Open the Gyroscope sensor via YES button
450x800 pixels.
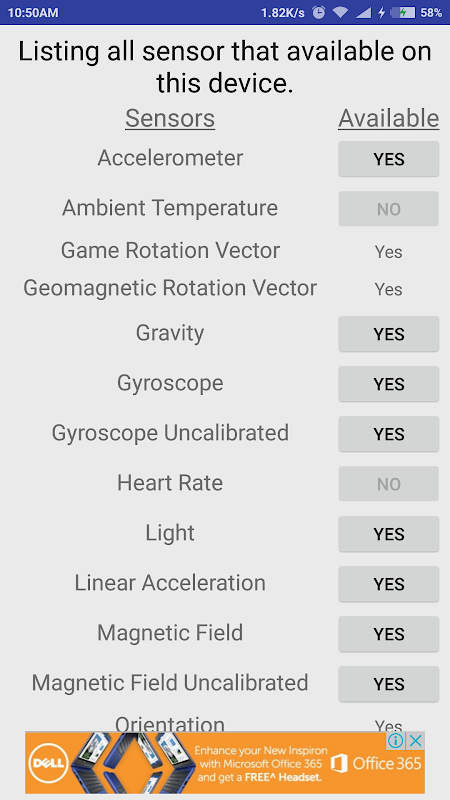coord(388,384)
